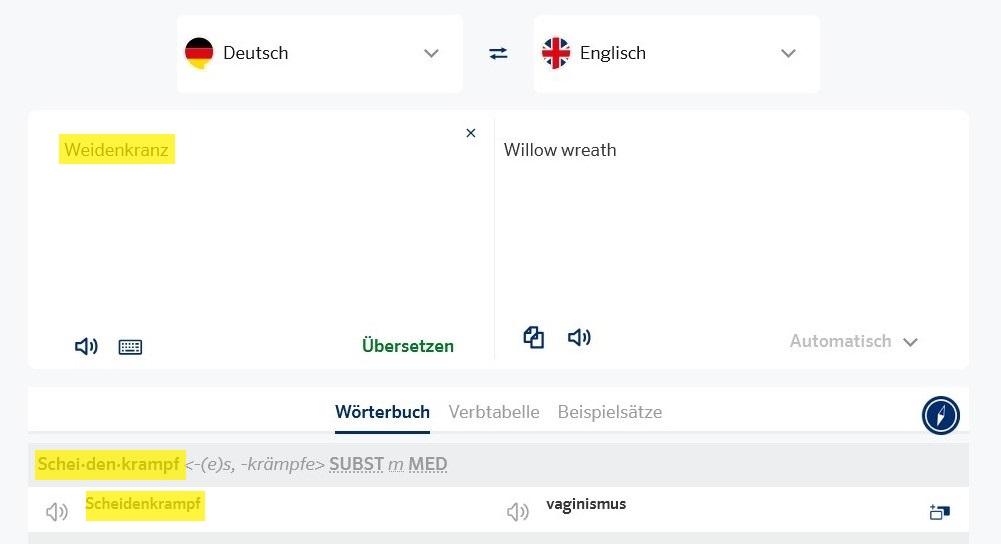Click the MED abbreviation label
Screen dimensions: 1001x544
tap(428, 464)
